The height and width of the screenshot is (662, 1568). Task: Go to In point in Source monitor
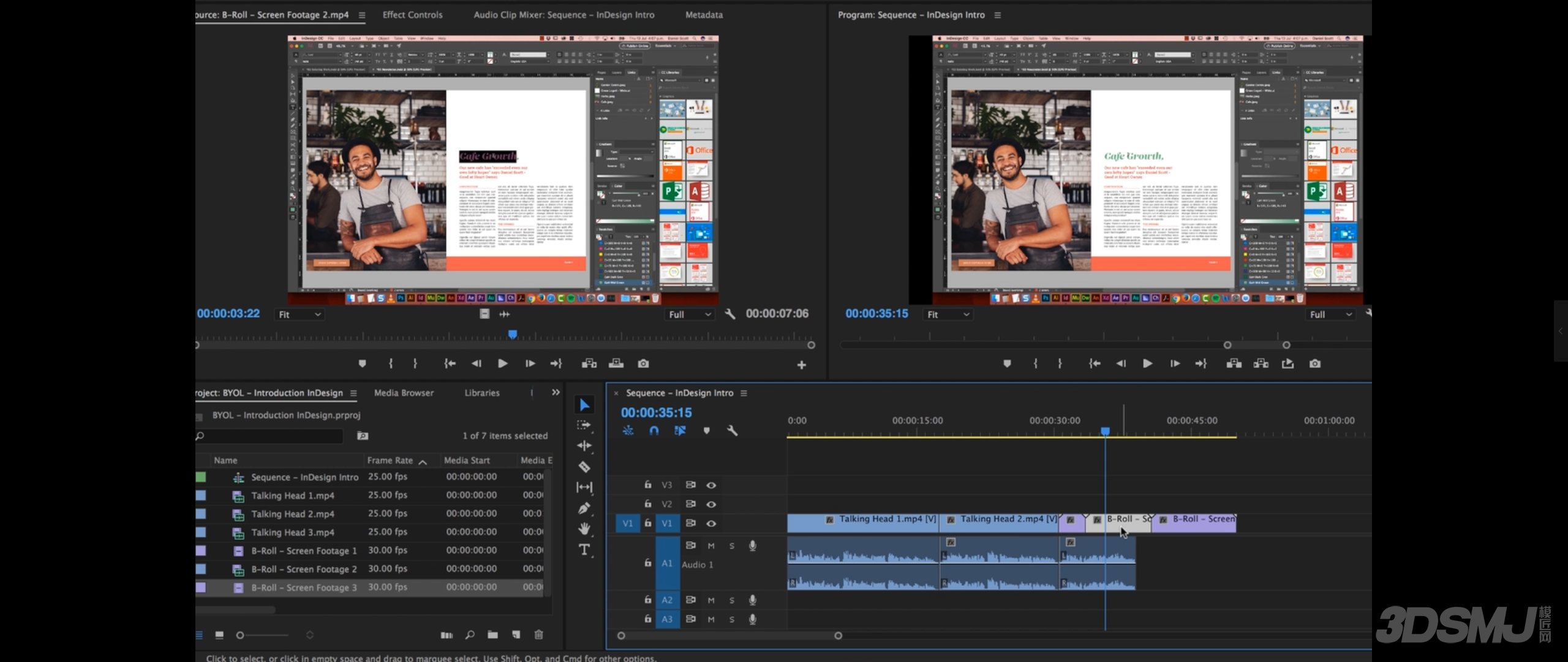pyautogui.click(x=450, y=363)
